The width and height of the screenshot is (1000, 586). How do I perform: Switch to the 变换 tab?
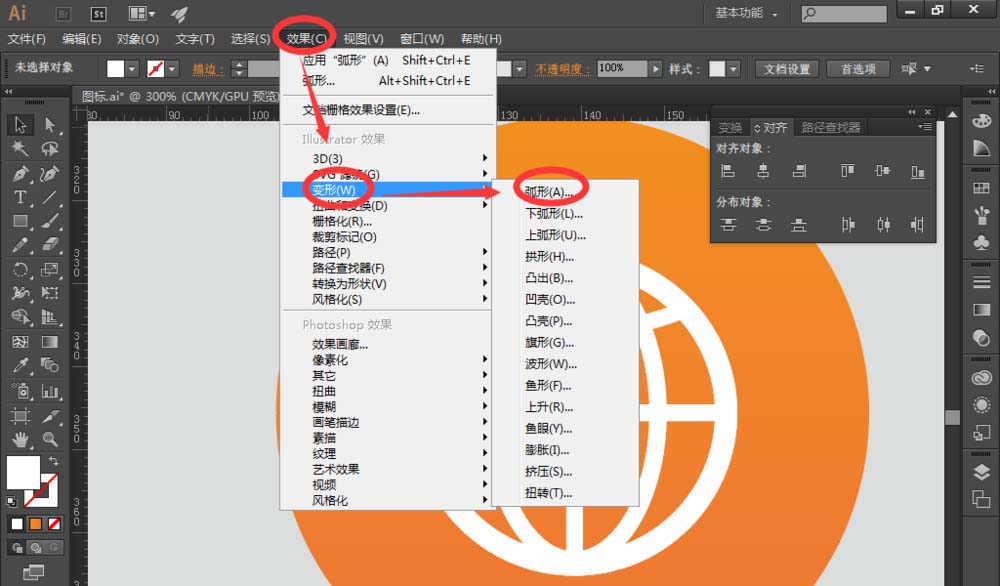point(731,127)
